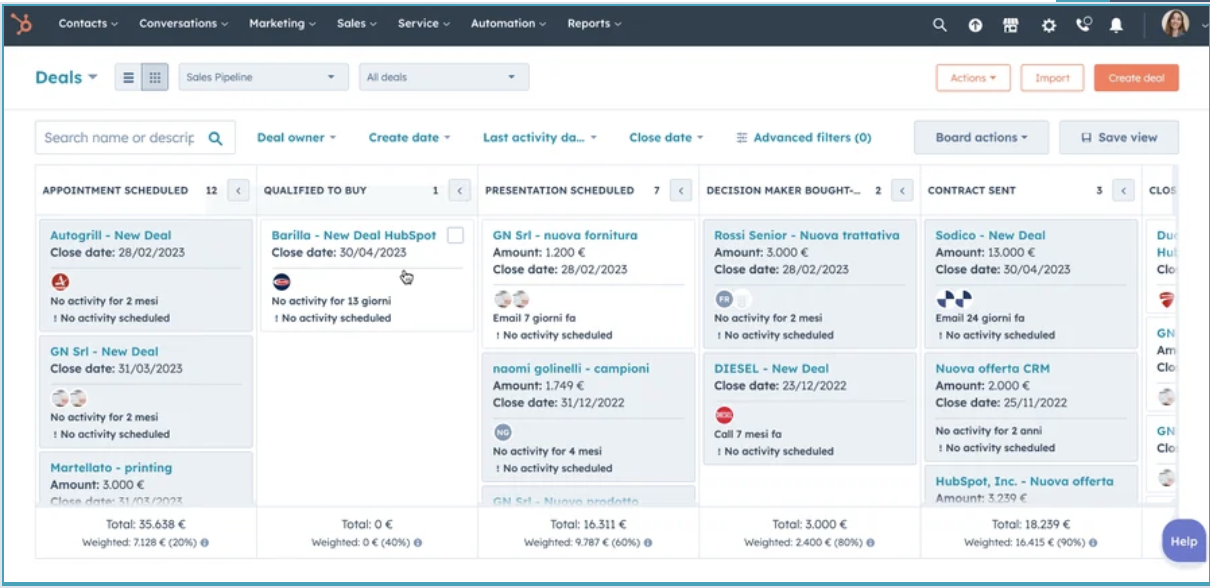Open Advanced filters (0)
This screenshot has width=1210, height=588.
tap(804, 138)
